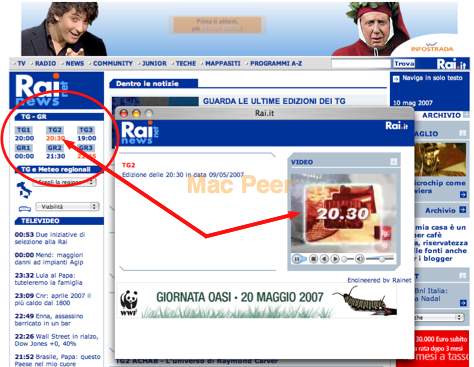
Task: Click the car icon beside Viabilità
Action: click(24, 208)
